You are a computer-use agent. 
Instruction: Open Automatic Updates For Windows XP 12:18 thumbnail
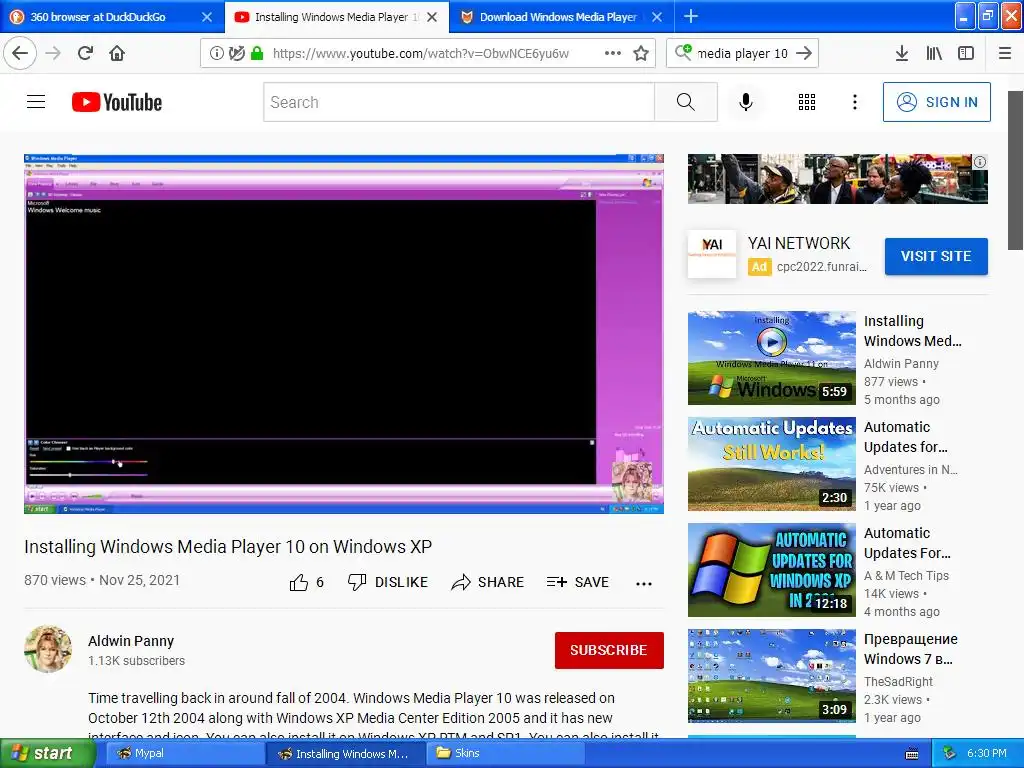tap(771, 569)
